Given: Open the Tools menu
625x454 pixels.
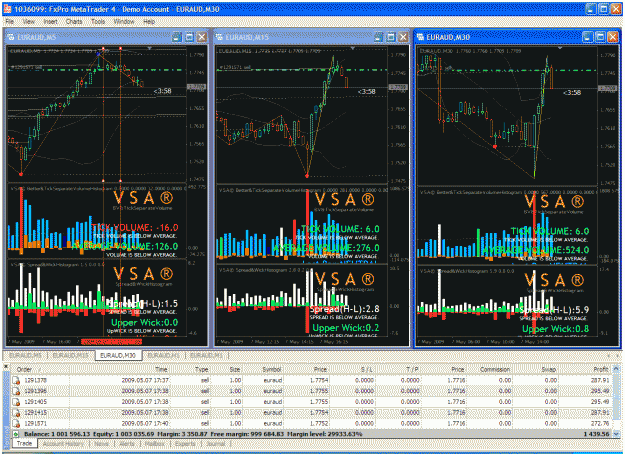Looking at the screenshot, I should tap(98, 22).
